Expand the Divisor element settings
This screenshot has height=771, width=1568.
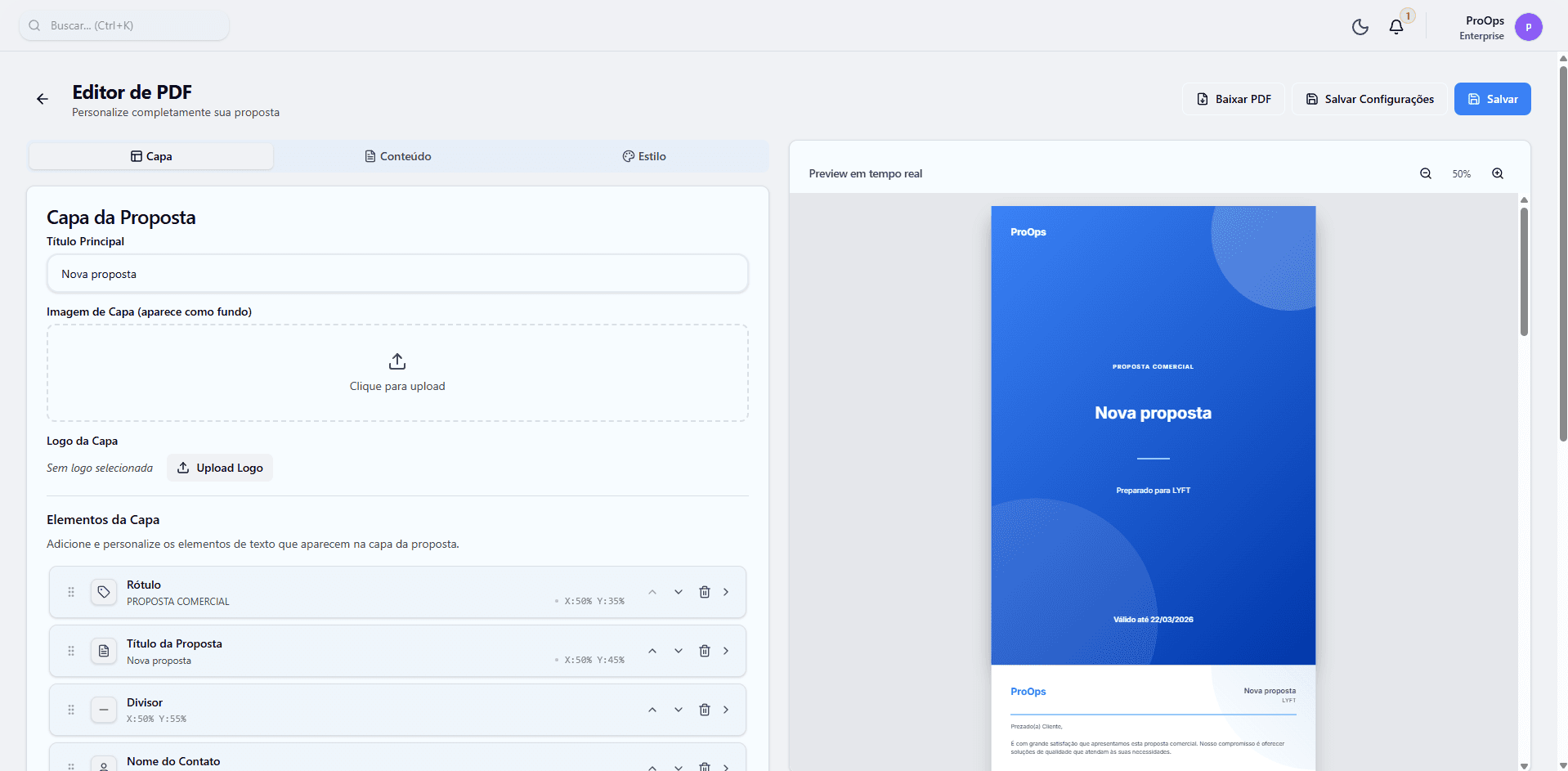(726, 710)
